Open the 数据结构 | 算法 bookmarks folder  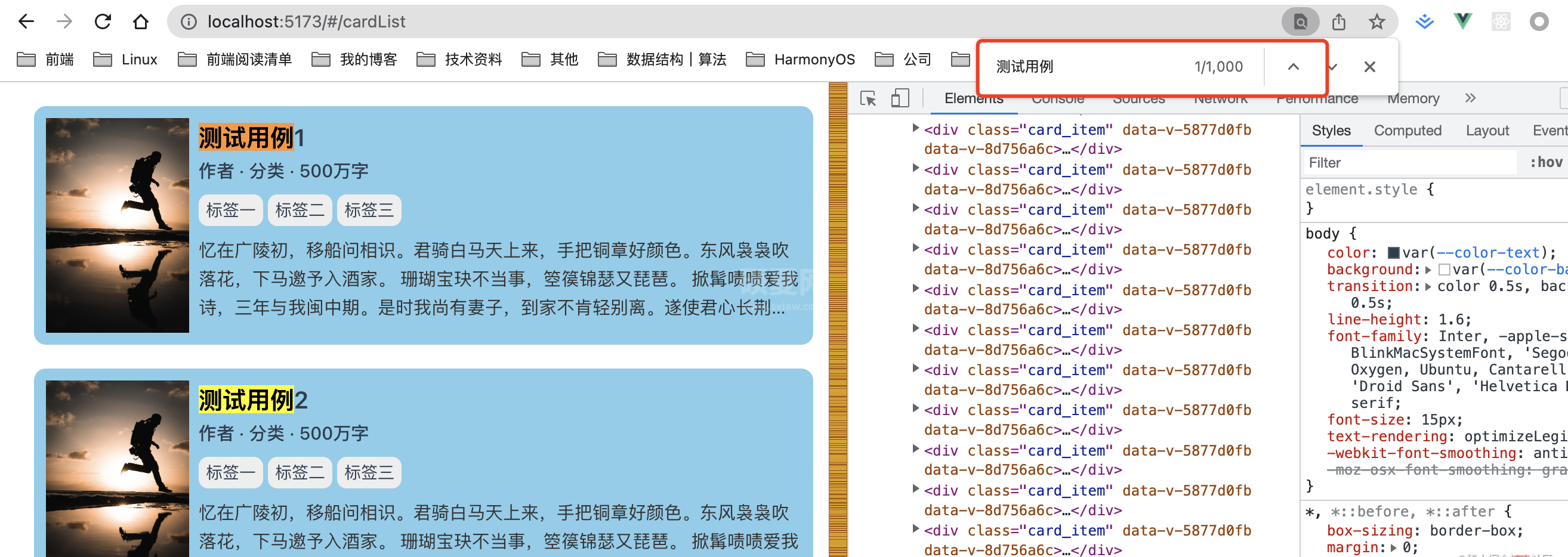[x=662, y=59]
